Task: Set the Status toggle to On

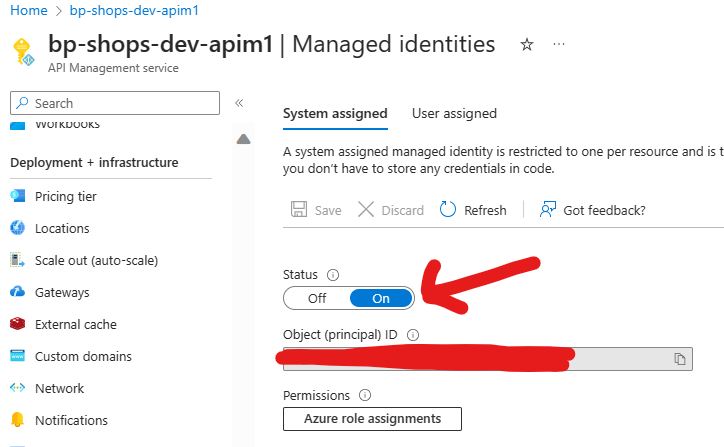Action: click(x=381, y=298)
